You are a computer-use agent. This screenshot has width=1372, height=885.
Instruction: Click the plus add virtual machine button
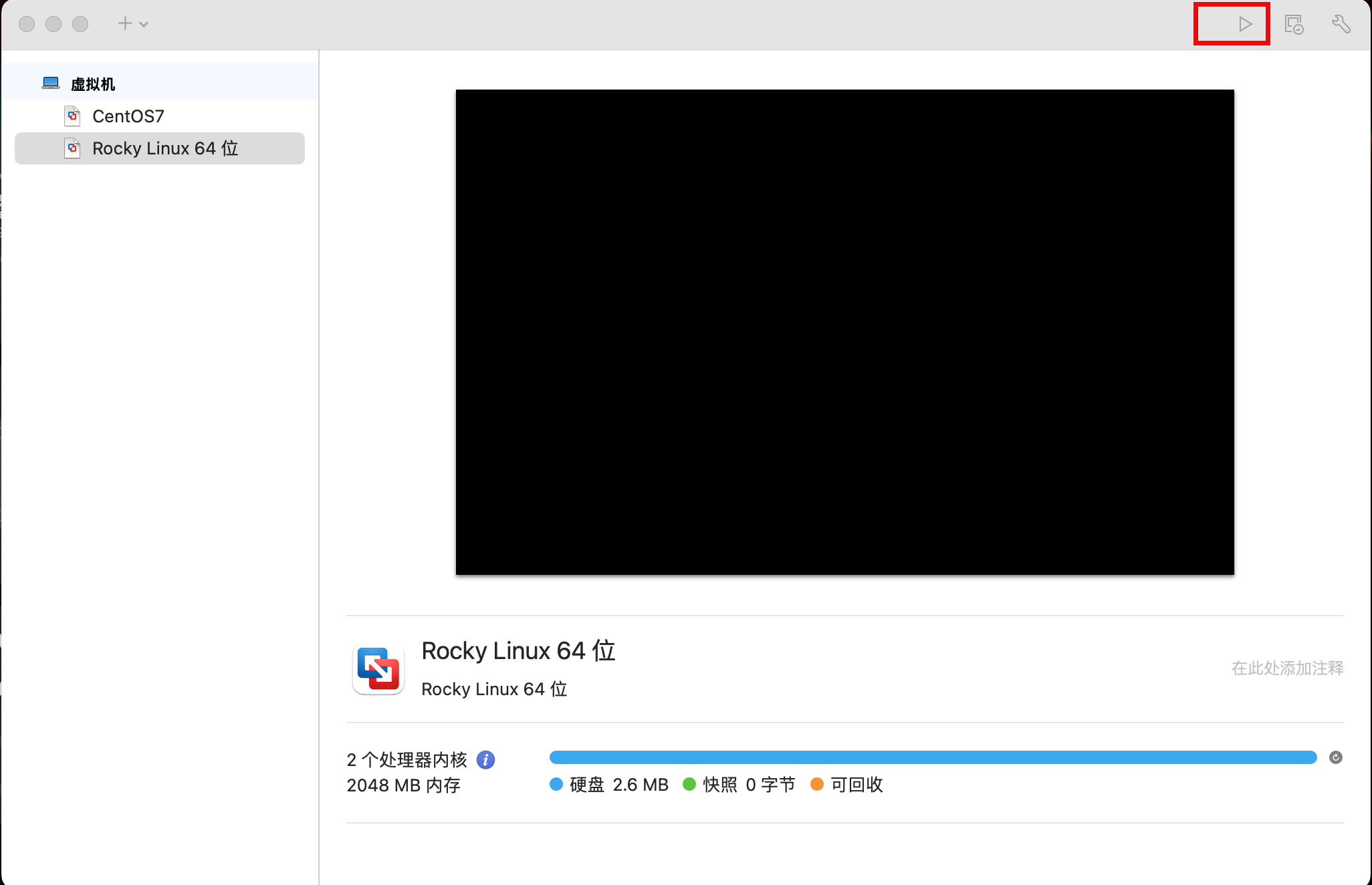click(x=125, y=23)
